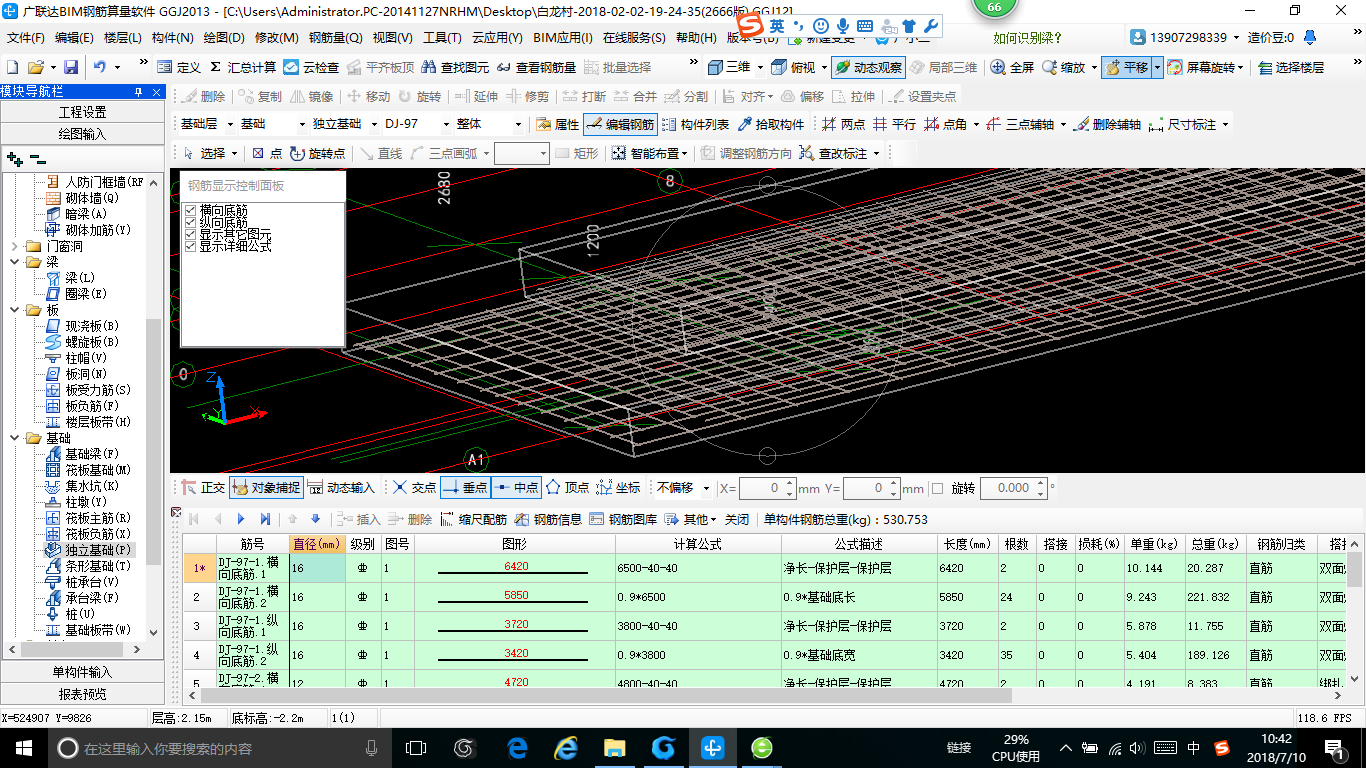Select the 三维 view cube icon
The image size is (1366, 768).
(715, 67)
